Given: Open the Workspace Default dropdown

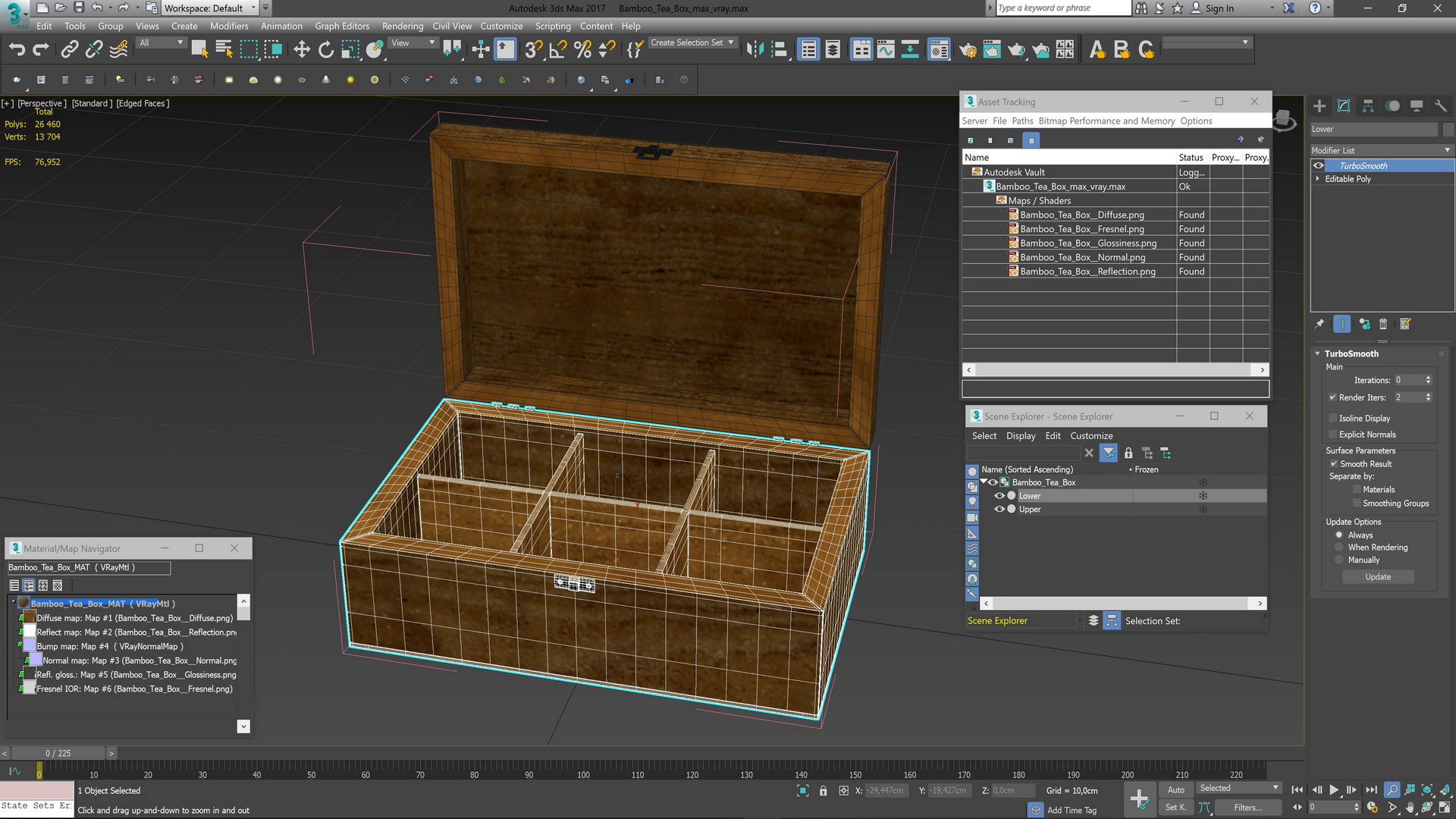Looking at the screenshot, I should pos(209,8).
